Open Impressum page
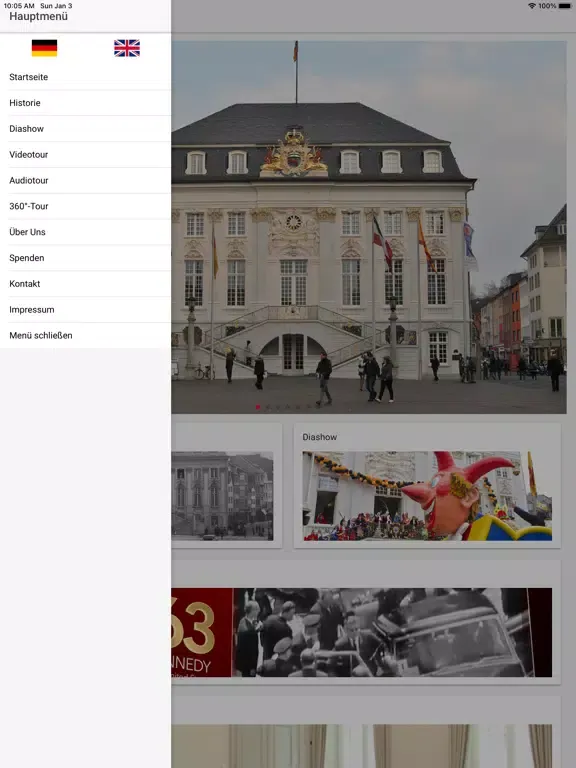This screenshot has height=768, width=576. [85, 310]
